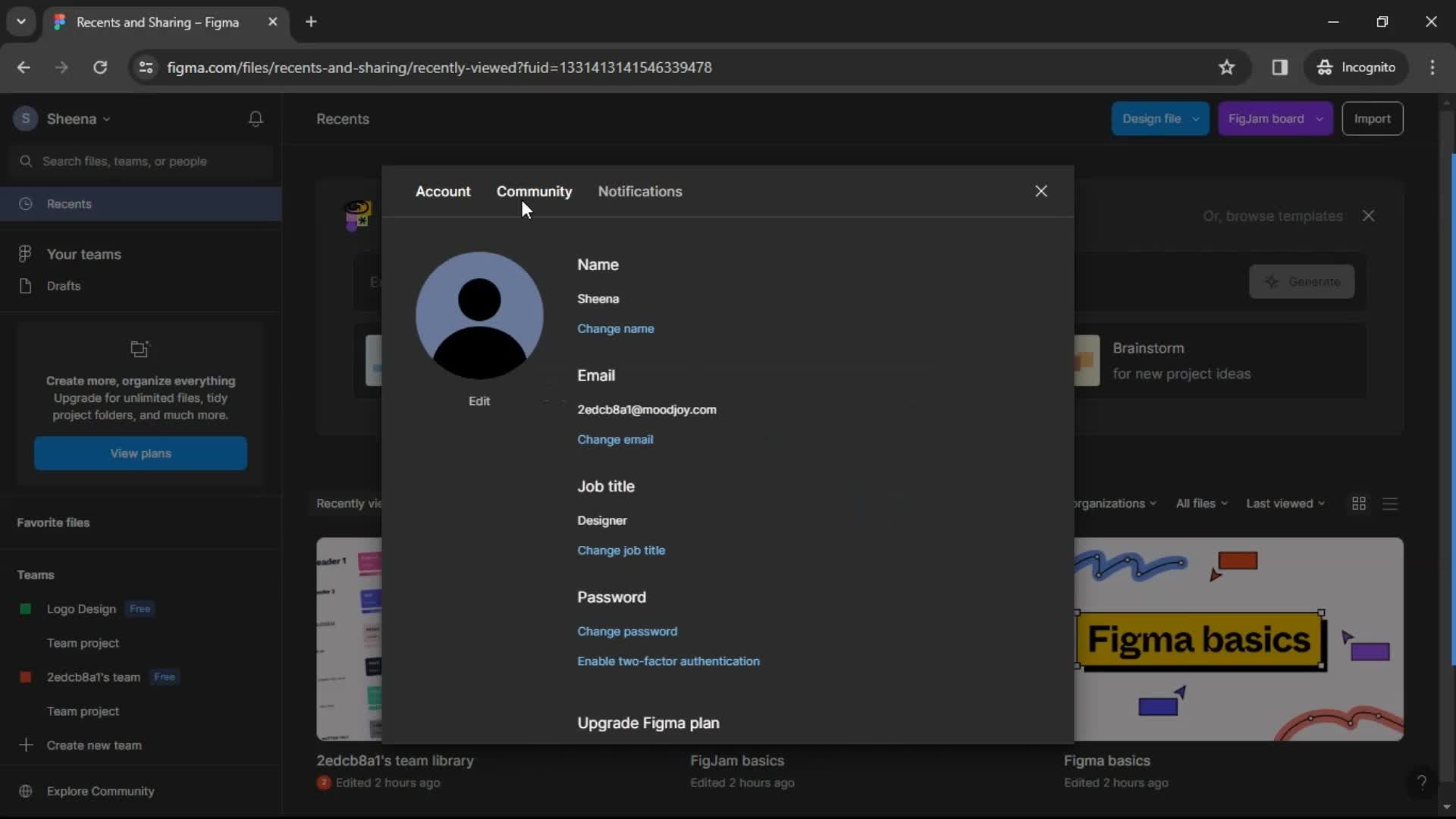Click the Edit profile photo button
1456x819 pixels.
[x=478, y=400]
